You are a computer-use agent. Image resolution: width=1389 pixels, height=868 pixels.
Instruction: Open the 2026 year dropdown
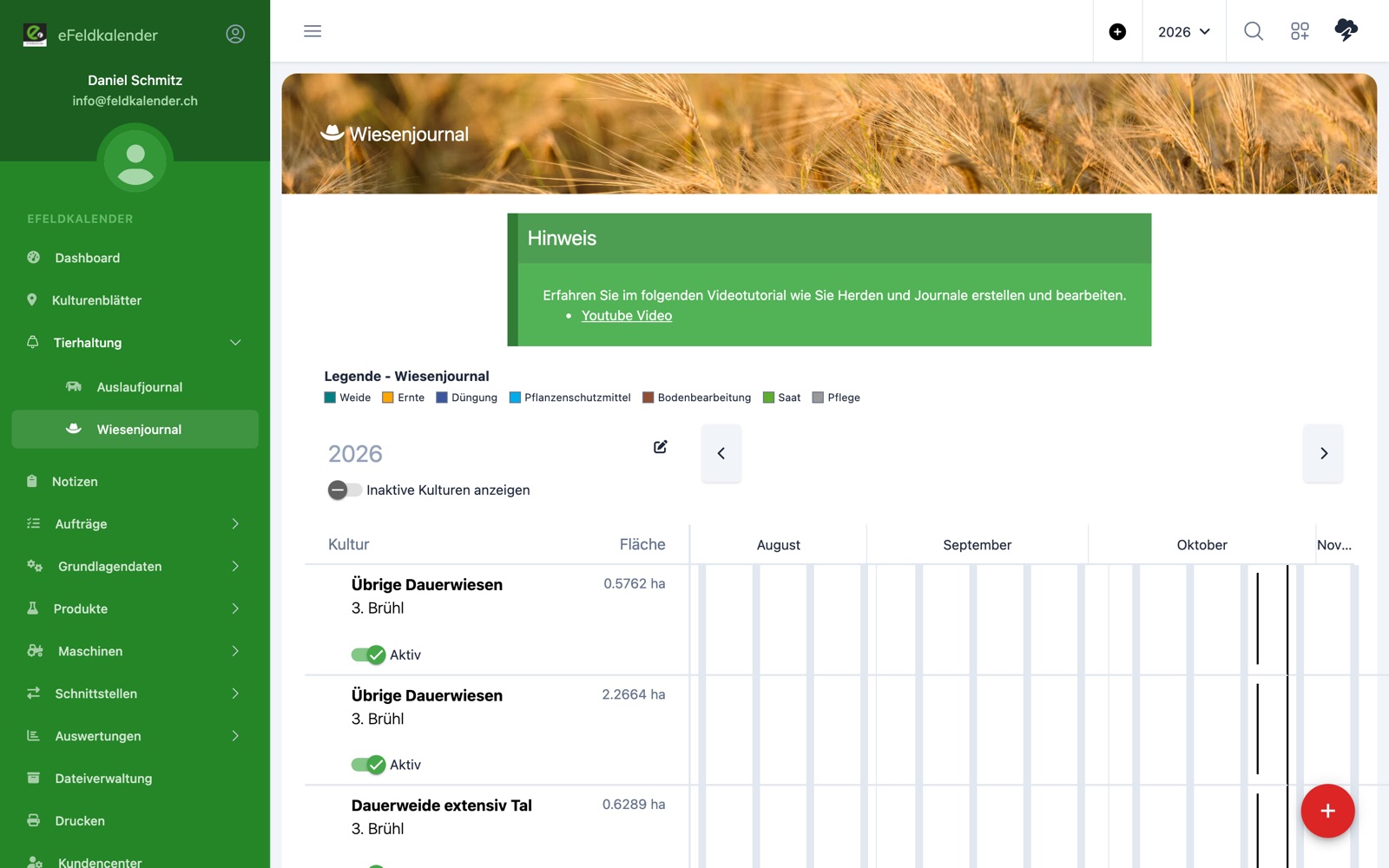pyautogui.click(x=1184, y=31)
